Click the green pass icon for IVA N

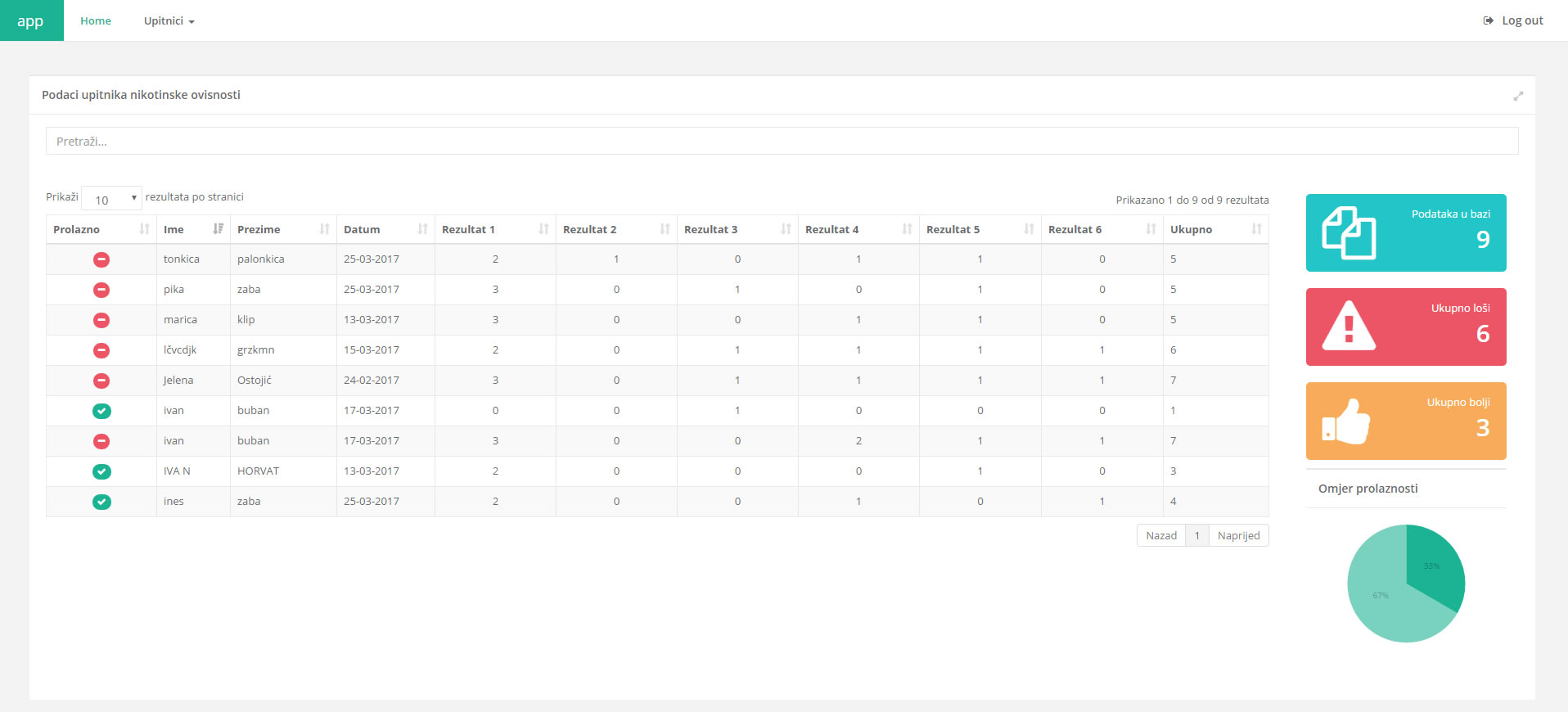101,471
